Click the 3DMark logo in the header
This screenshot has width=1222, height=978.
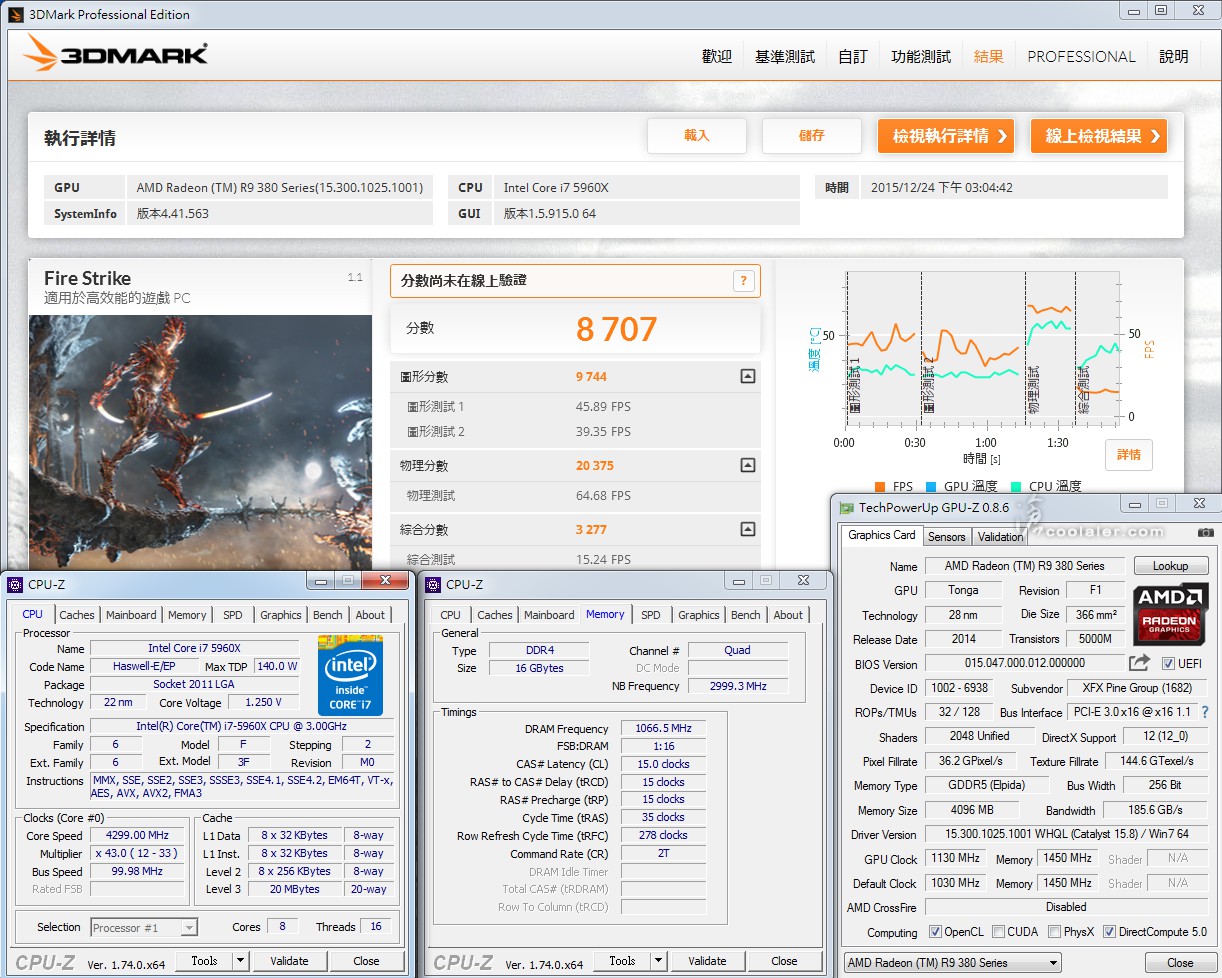(116, 53)
